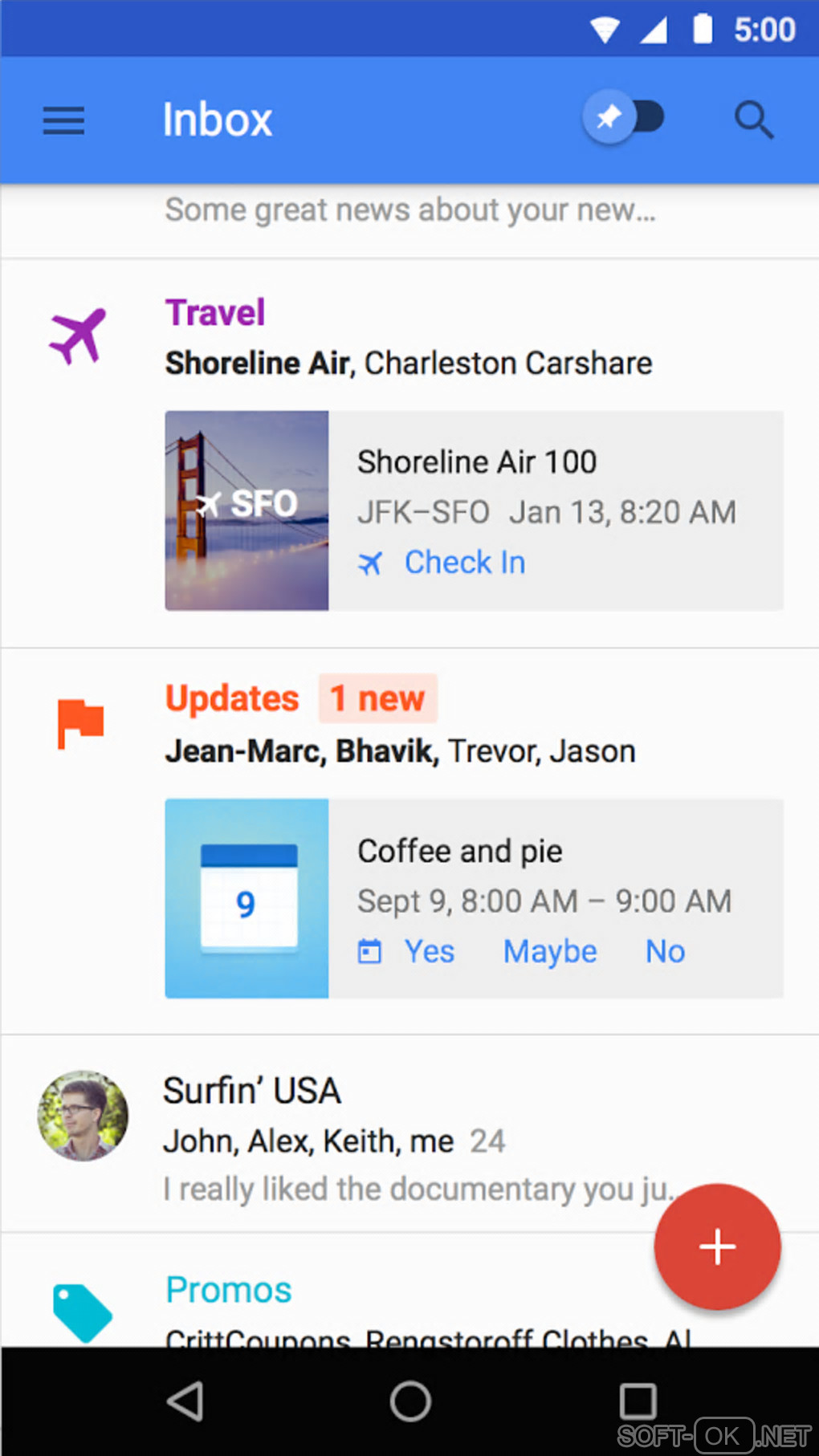
Task: Expand the Updates bundle
Action: point(232,698)
